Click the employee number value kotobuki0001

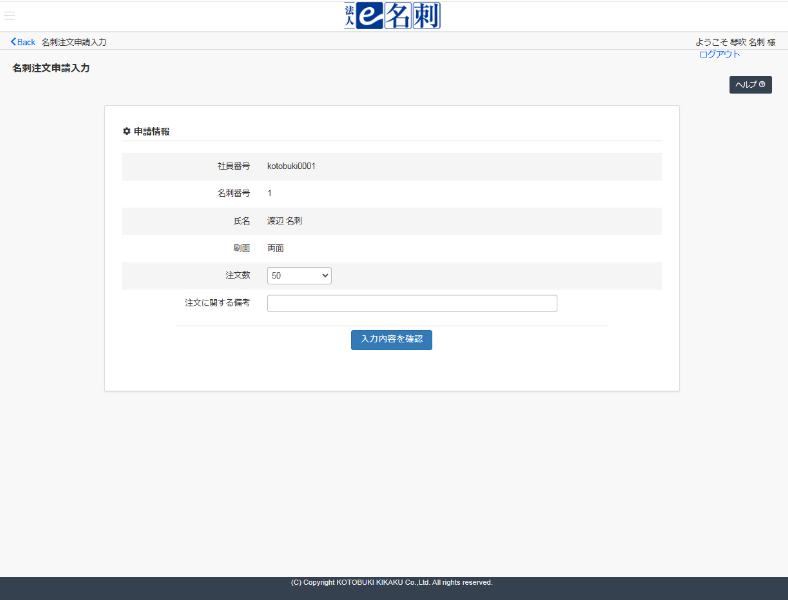(291, 166)
